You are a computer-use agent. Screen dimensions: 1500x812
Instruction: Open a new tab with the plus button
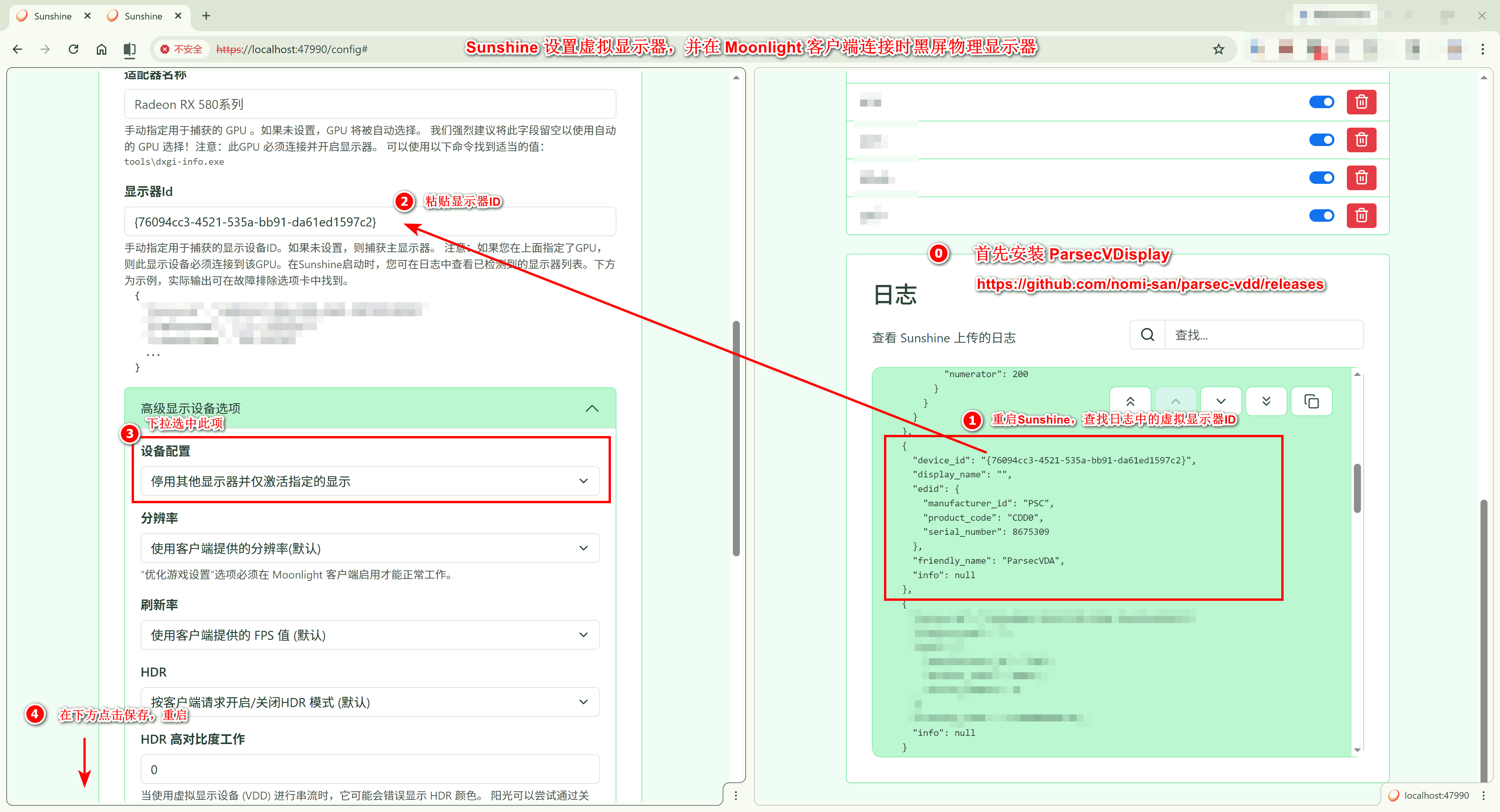(206, 16)
